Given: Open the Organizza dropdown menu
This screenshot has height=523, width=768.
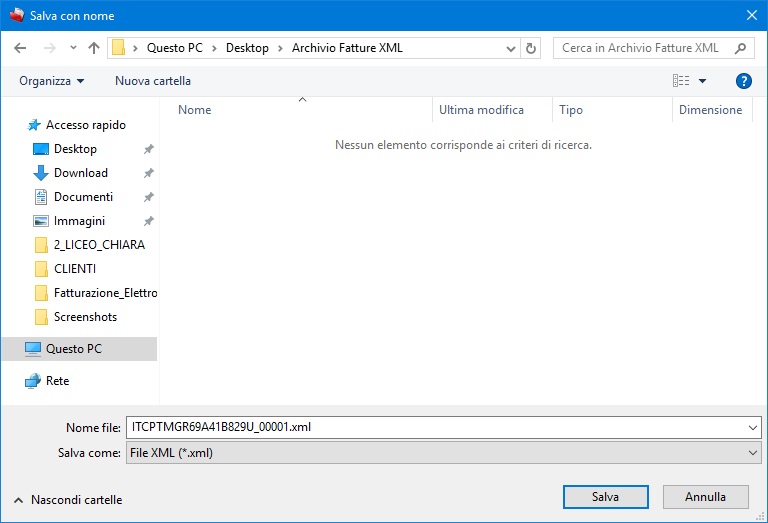Looking at the screenshot, I should coord(51,81).
